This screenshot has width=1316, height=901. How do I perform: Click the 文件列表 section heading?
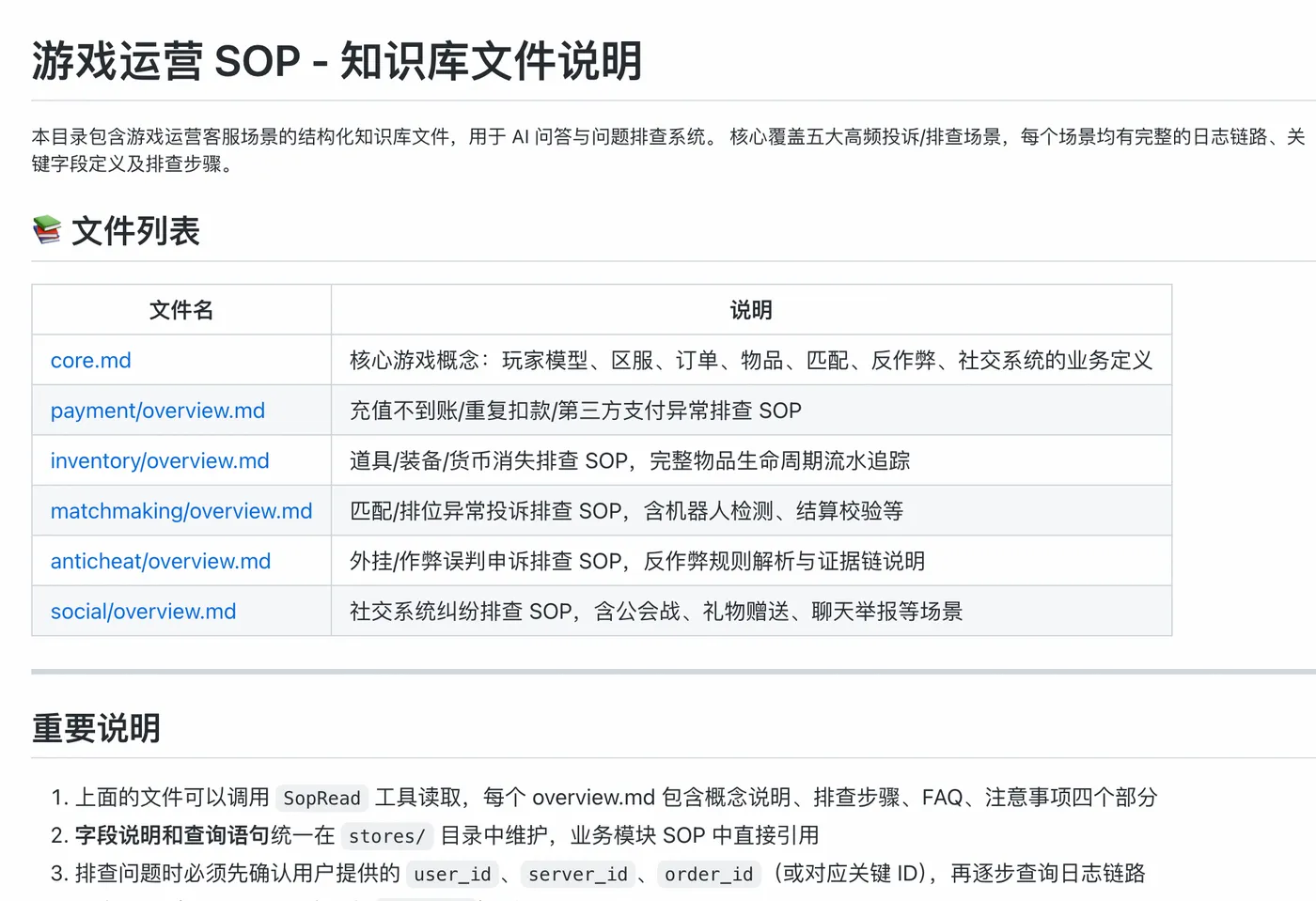pyautogui.click(x=135, y=231)
